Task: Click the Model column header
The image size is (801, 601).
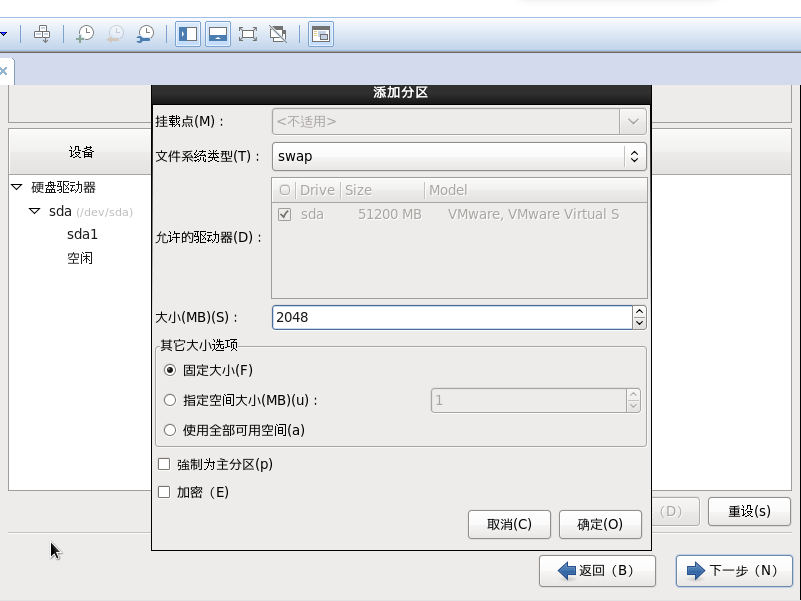Action: tap(536, 190)
